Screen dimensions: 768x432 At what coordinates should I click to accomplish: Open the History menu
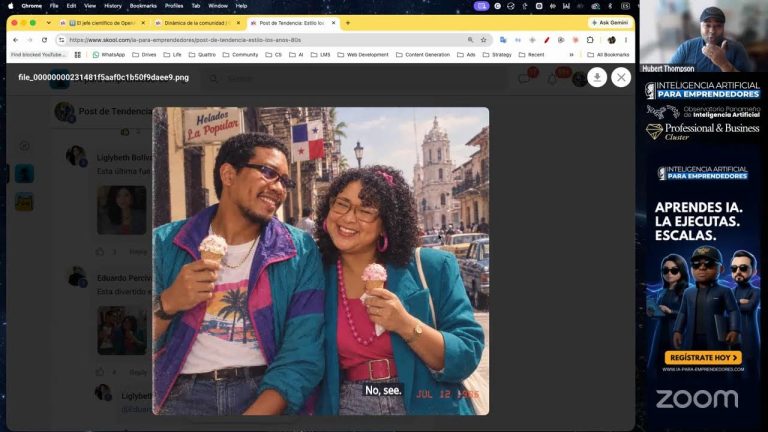113,6
